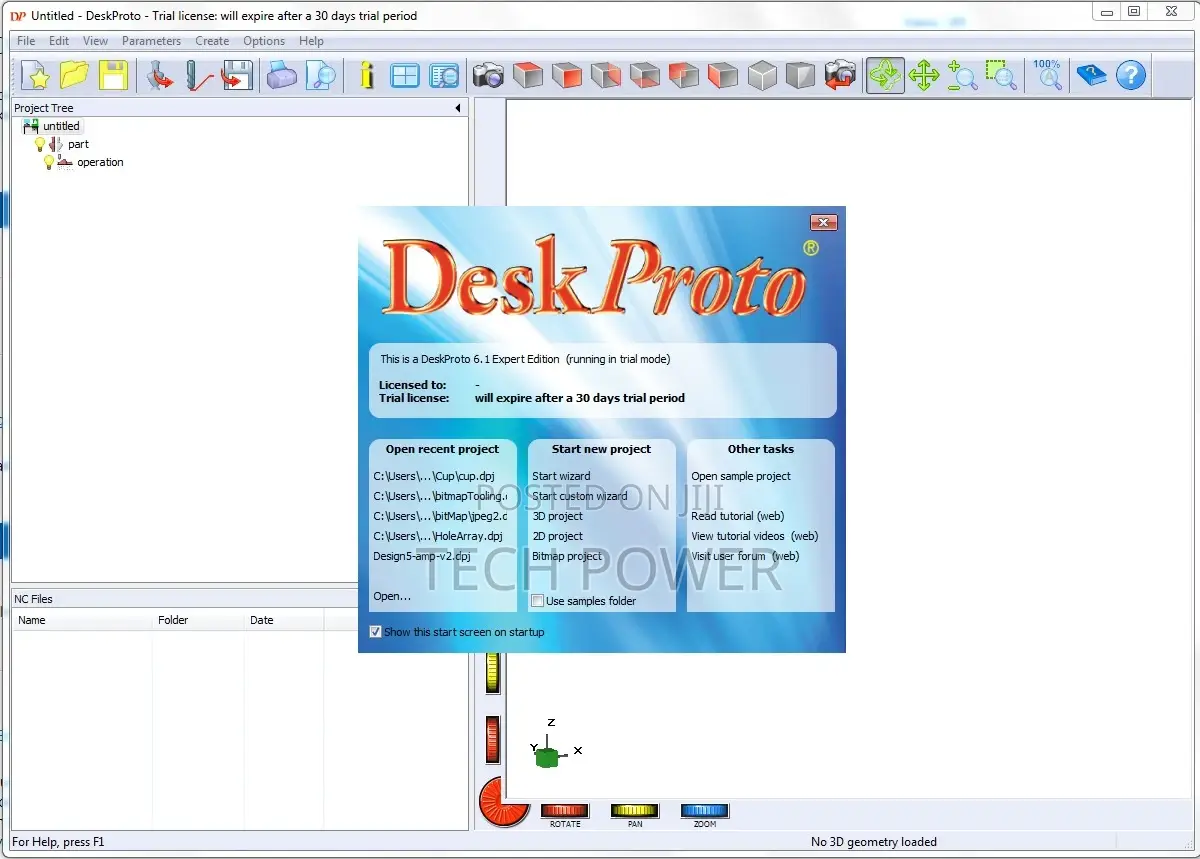
Task: Close the DeskProto start screen dialog
Action: (823, 222)
